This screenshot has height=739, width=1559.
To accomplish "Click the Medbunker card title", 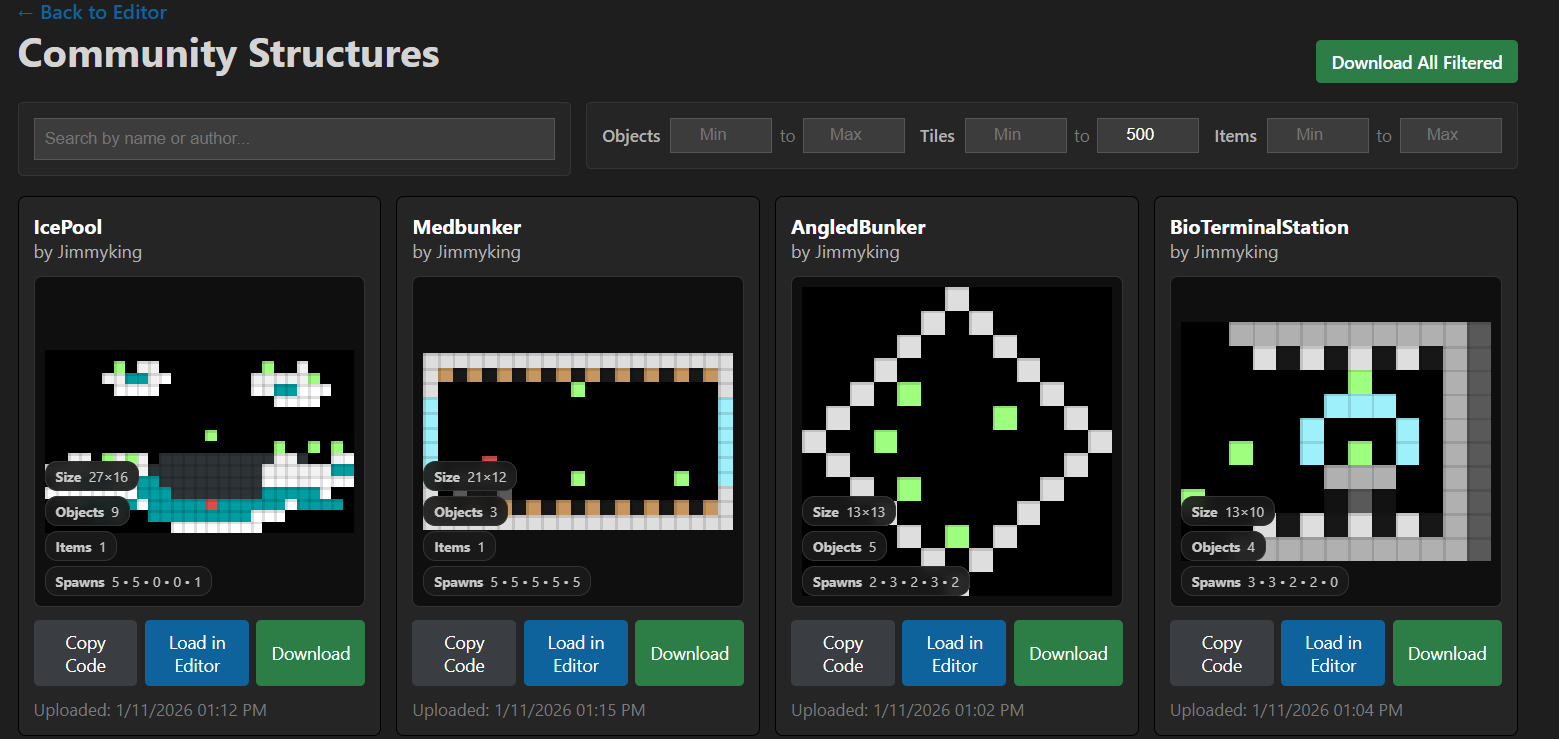I will pos(467,227).
